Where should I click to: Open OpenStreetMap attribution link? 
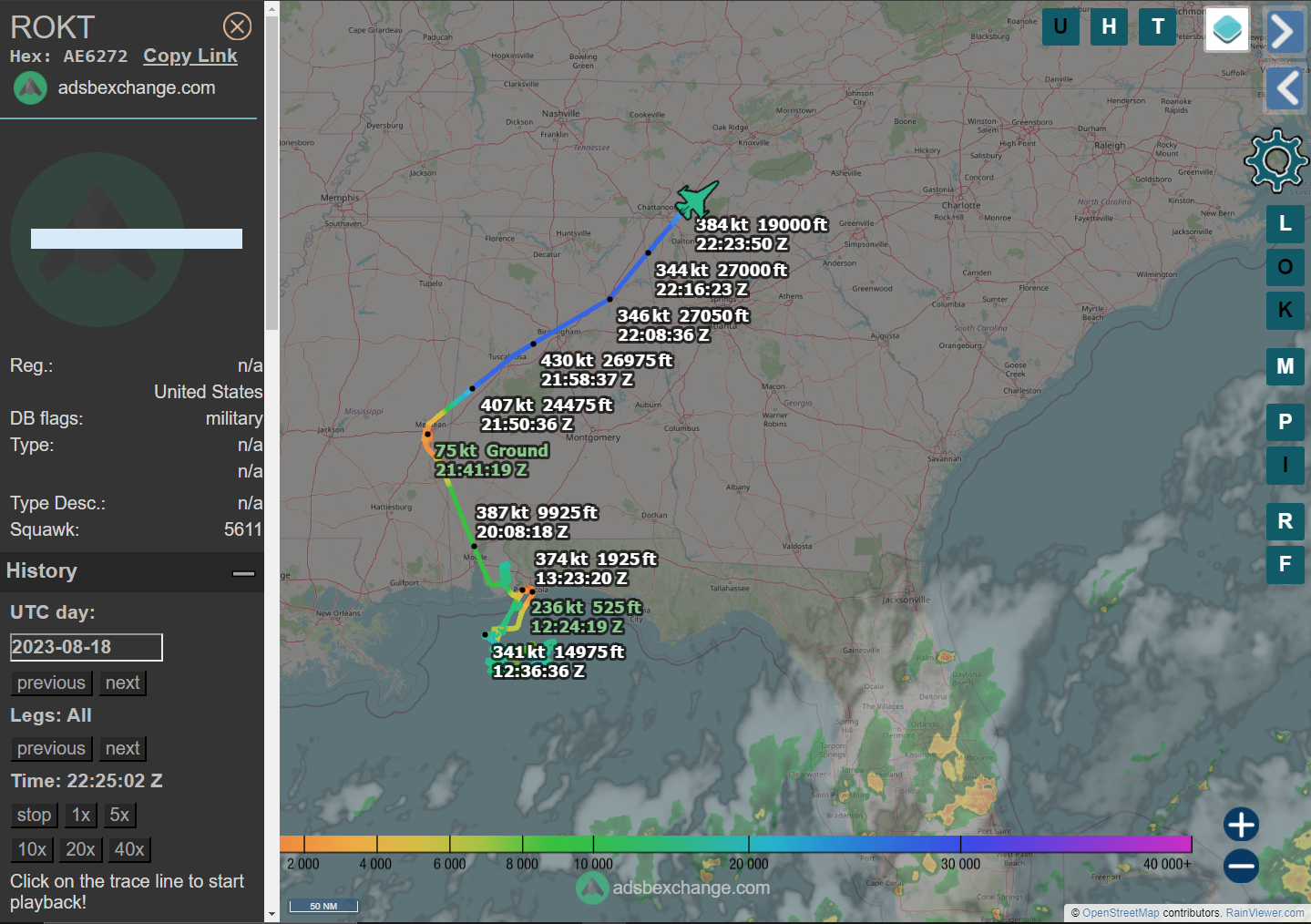point(1121,913)
